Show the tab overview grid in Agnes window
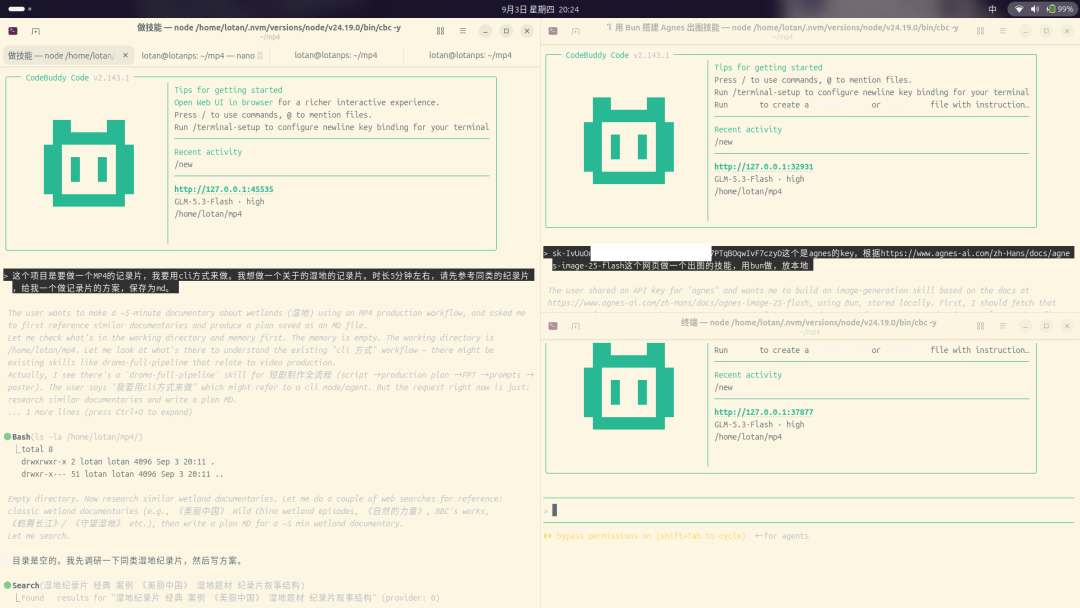This screenshot has width=1080, height=608. [x=980, y=31]
